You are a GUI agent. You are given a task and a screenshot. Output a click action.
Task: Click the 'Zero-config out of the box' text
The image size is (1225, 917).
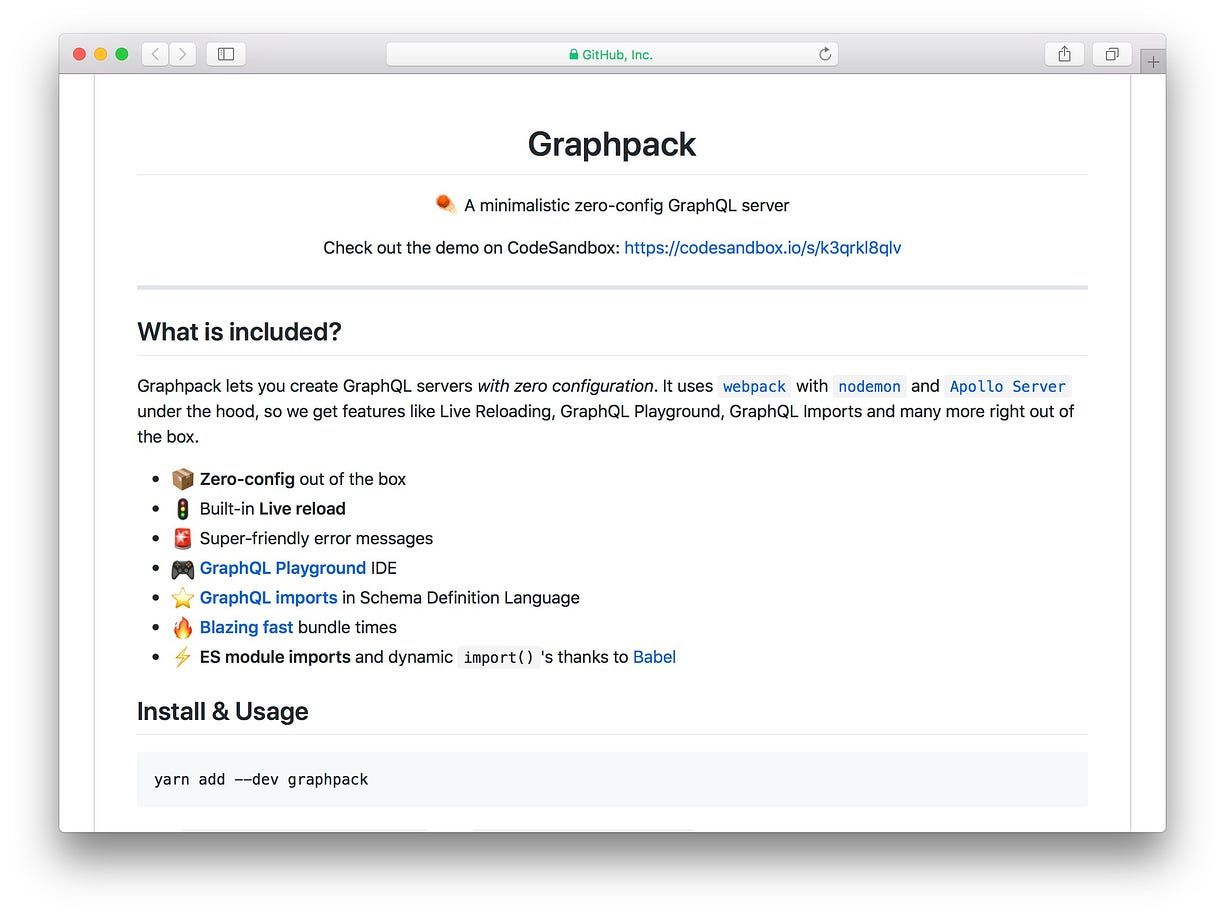coord(303,479)
